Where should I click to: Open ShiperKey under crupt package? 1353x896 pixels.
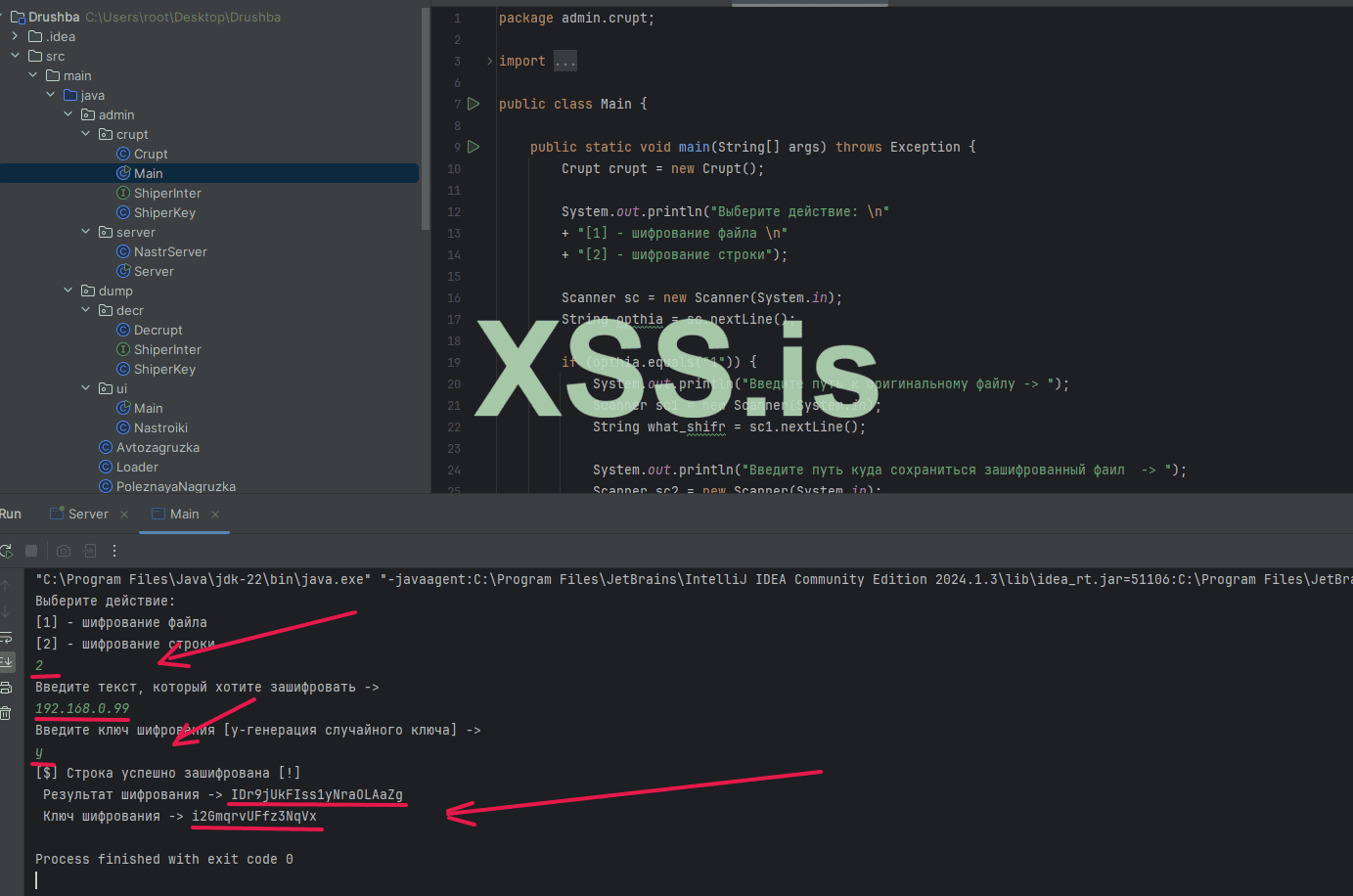[164, 212]
